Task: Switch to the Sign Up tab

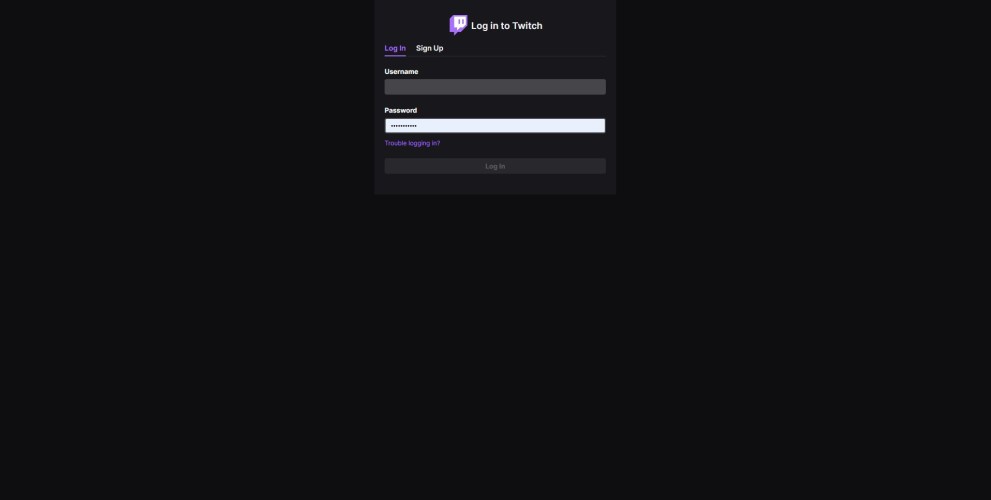Action: coord(429,48)
